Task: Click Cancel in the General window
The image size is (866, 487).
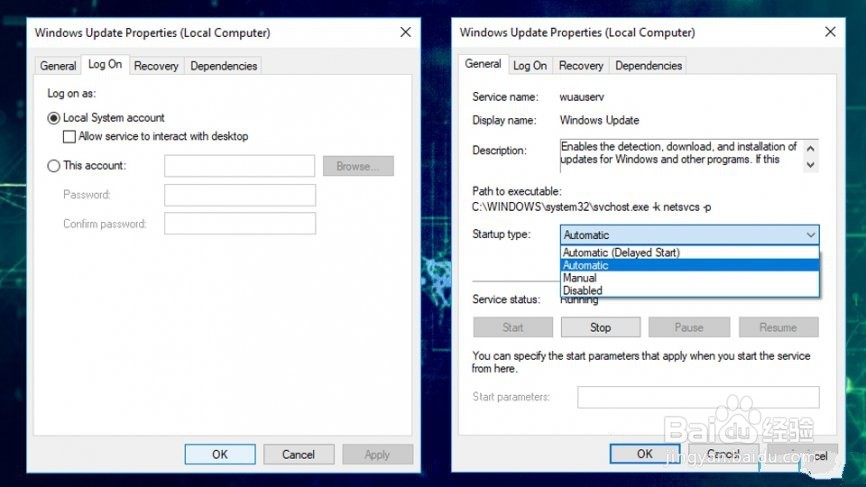Action: click(x=723, y=454)
